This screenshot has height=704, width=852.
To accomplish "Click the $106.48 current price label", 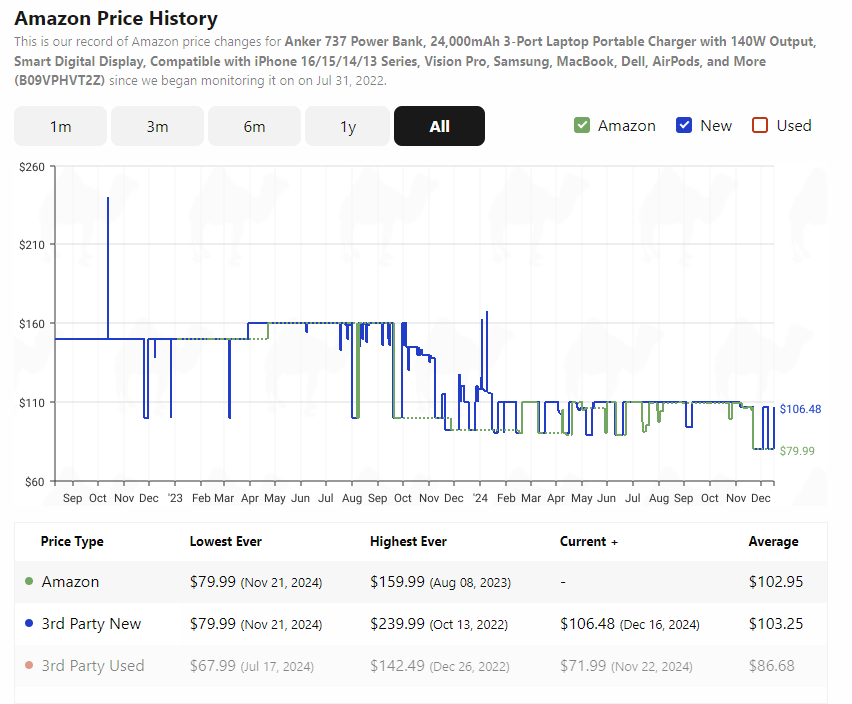I will [x=800, y=409].
